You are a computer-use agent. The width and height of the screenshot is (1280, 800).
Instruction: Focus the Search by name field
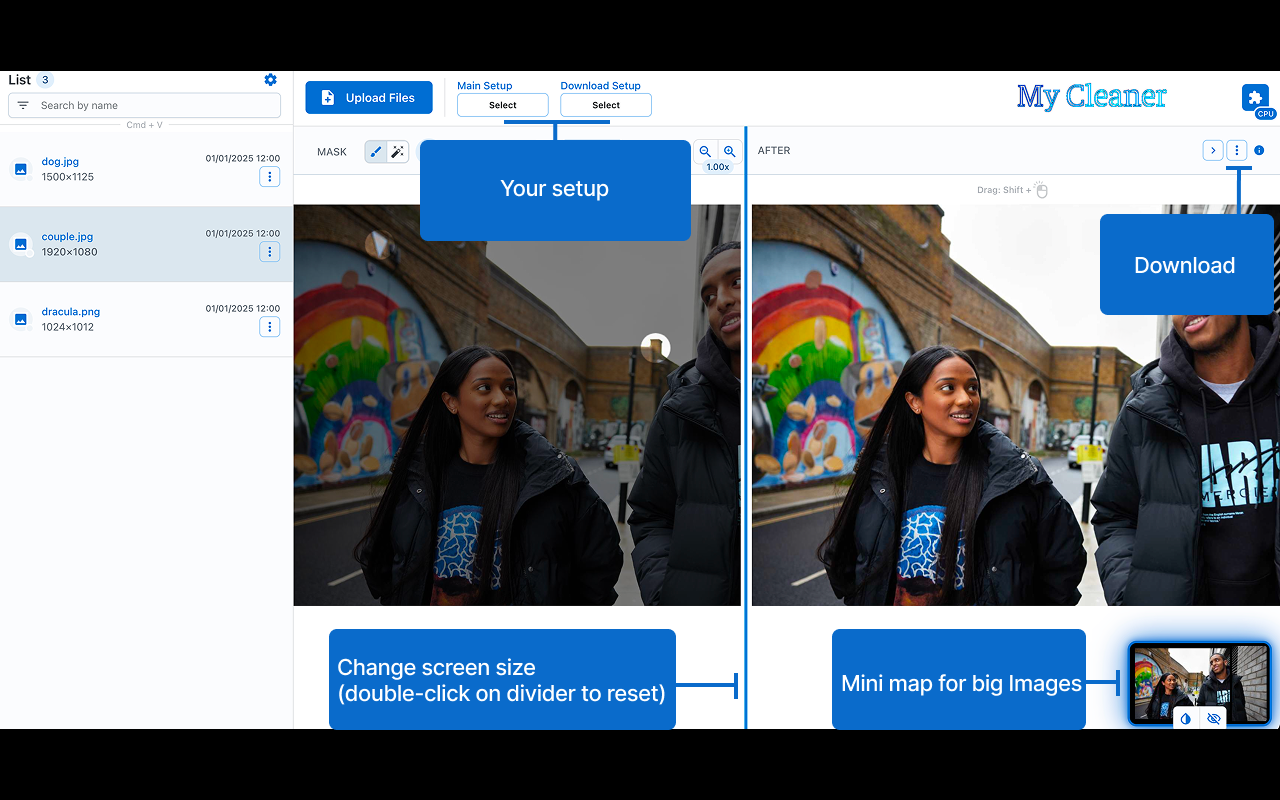[x=144, y=105]
